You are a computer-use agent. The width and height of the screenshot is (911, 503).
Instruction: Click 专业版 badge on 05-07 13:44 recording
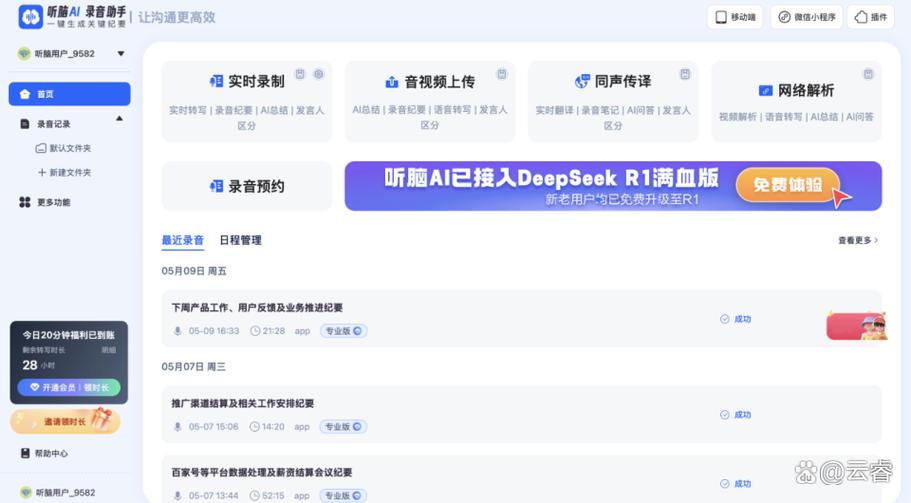[x=343, y=495]
